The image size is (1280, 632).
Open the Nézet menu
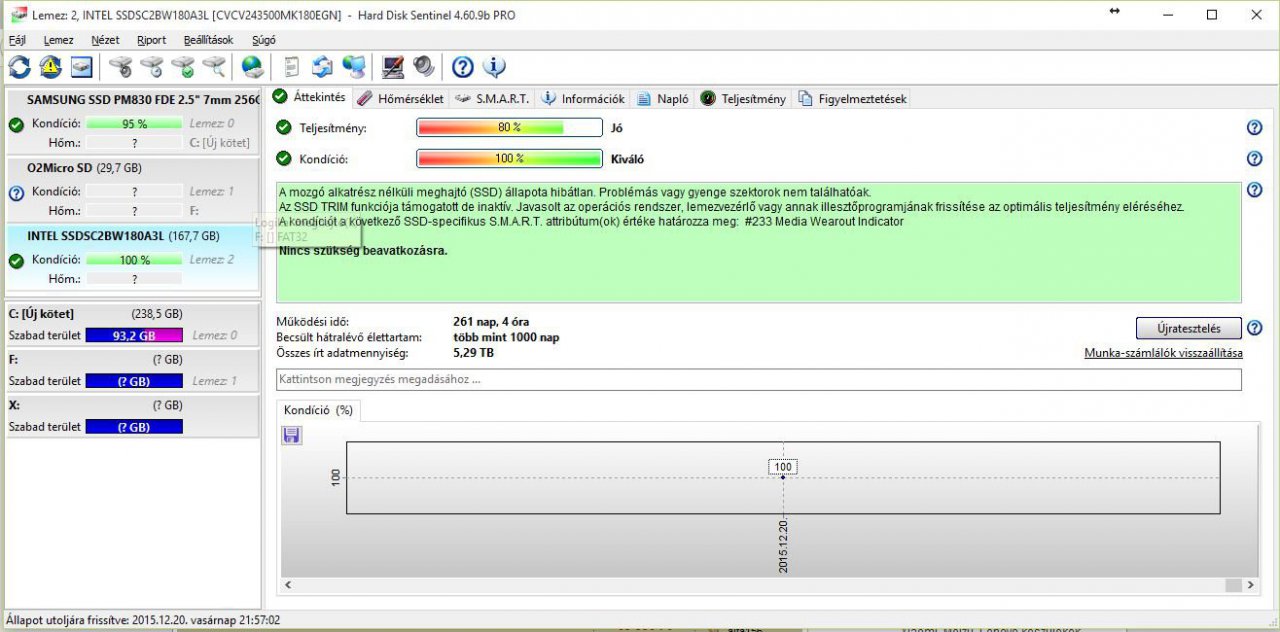coord(105,40)
